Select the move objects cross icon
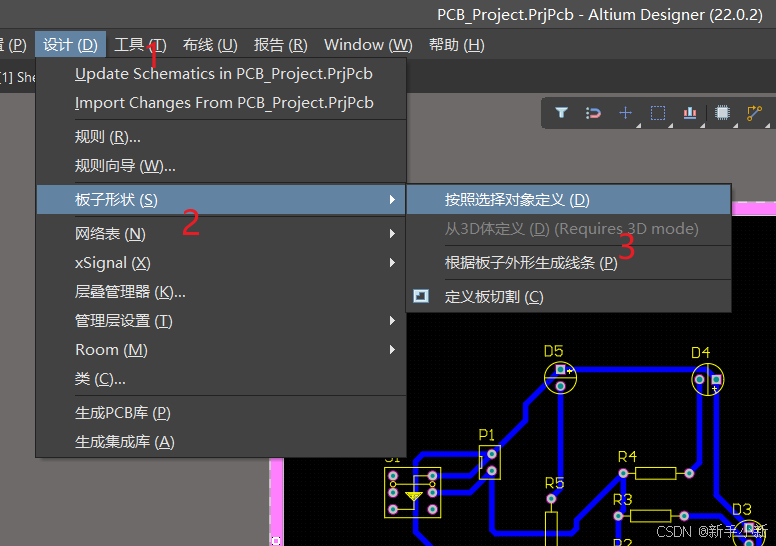Image resolution: width=776 pixels, height=546 pixels. [x=625, y=113]
